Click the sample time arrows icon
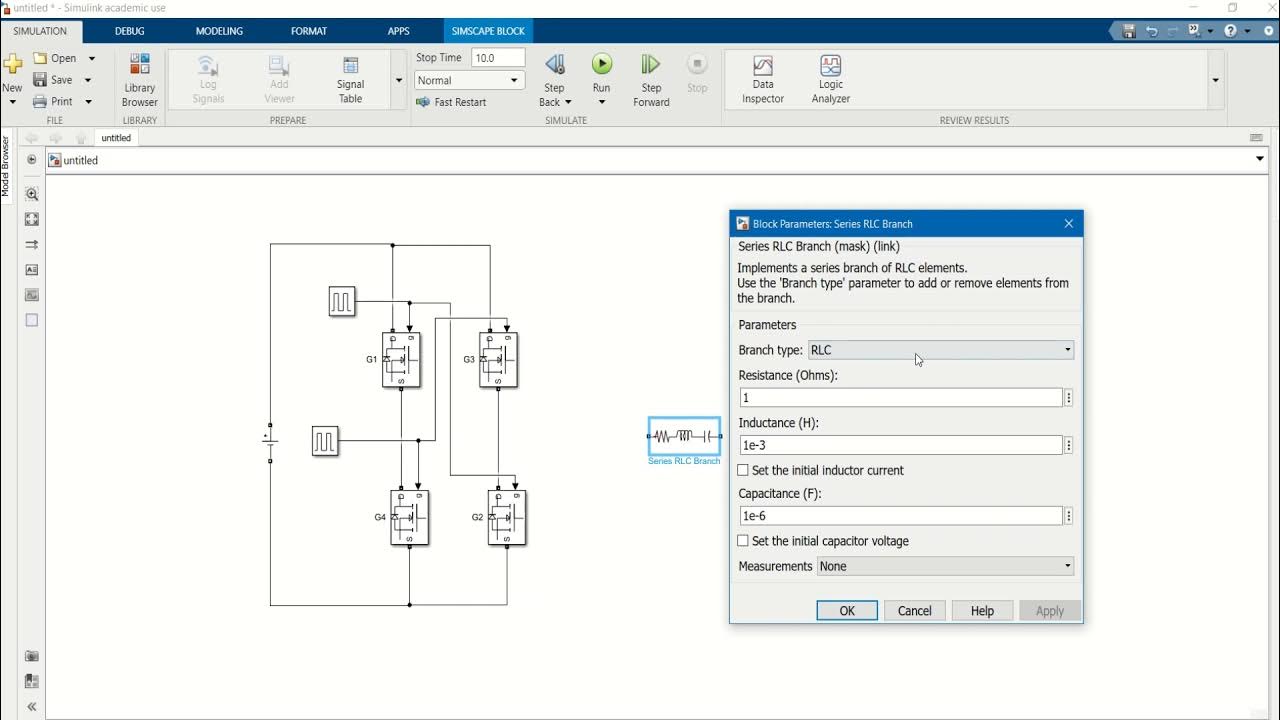The height and width of the screenshot is (720, 1280). point(31,245)
